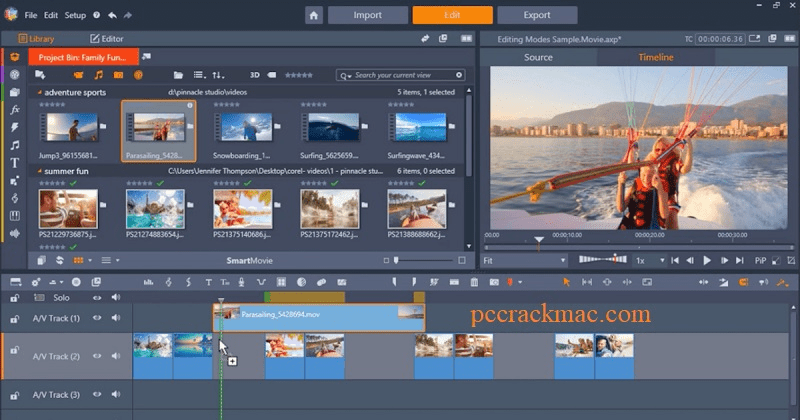Click the music note filter icon
This screenshot has height=420, width=800.
click(x=98, y=75)
